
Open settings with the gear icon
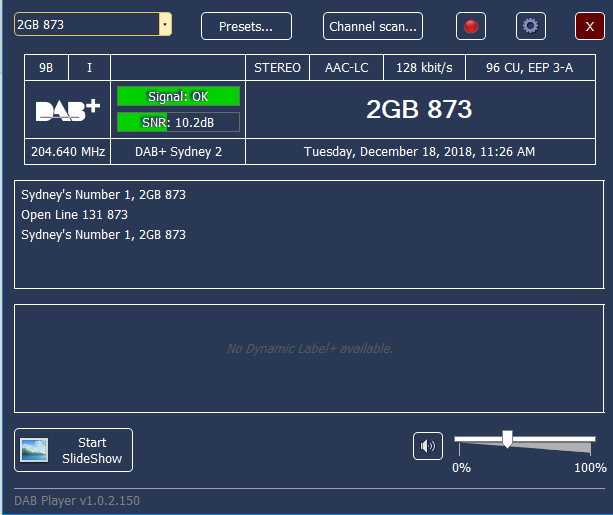(x=531, y=26)
